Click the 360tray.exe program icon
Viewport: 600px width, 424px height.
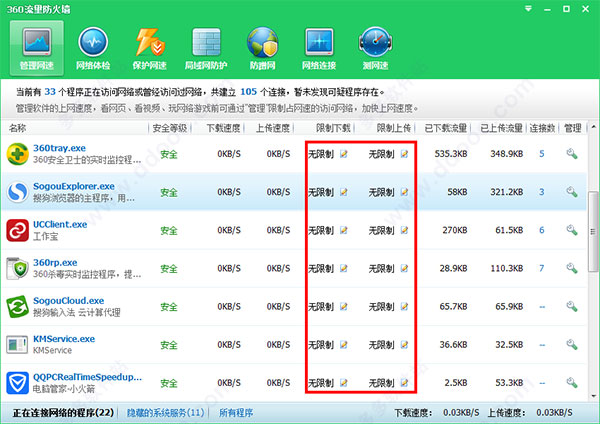point(18,154)
